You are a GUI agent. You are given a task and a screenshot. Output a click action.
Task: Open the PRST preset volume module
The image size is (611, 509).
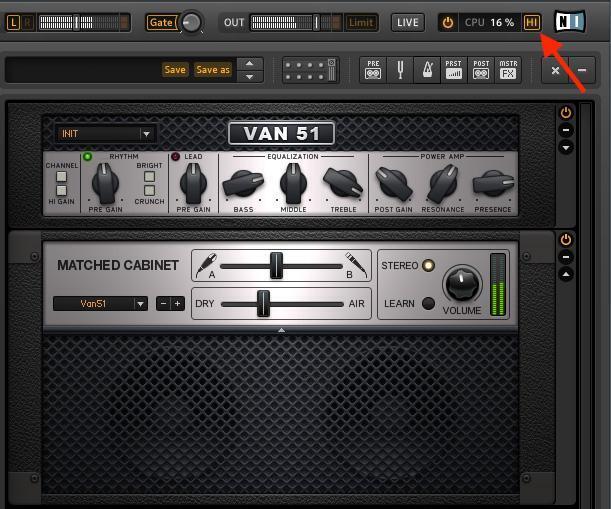pyautogui.click(x=454, y=70)
